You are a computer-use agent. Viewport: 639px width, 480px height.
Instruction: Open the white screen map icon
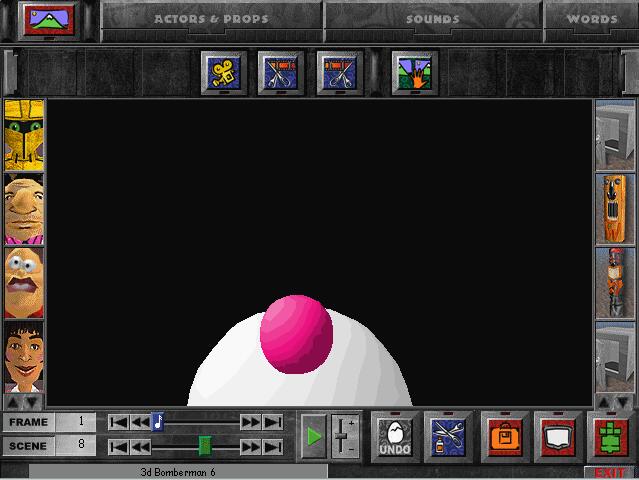click(x=557, y=437)
